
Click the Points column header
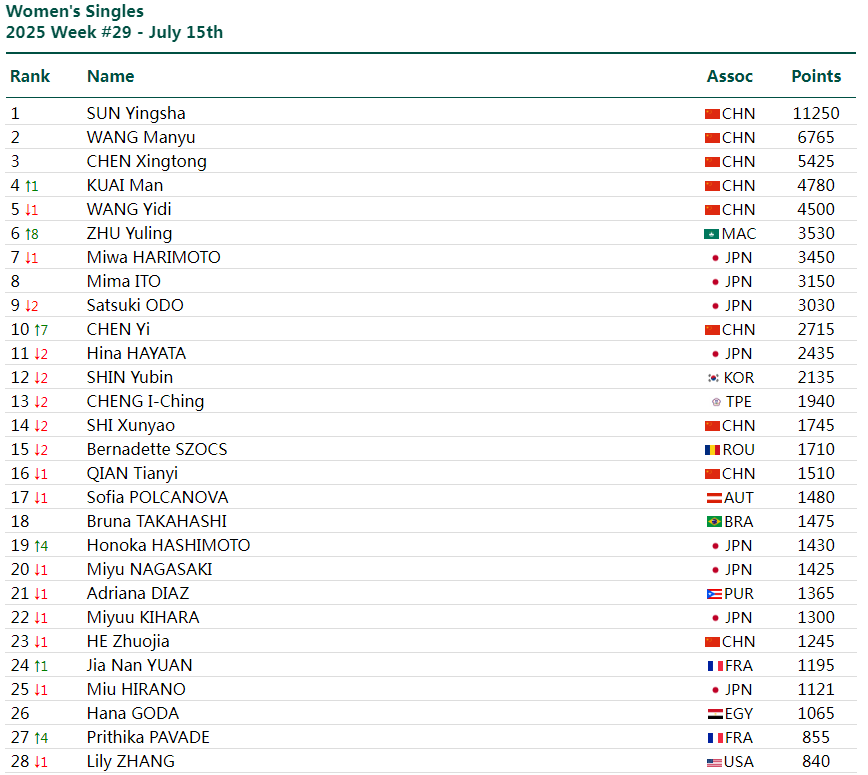(816, 76)
